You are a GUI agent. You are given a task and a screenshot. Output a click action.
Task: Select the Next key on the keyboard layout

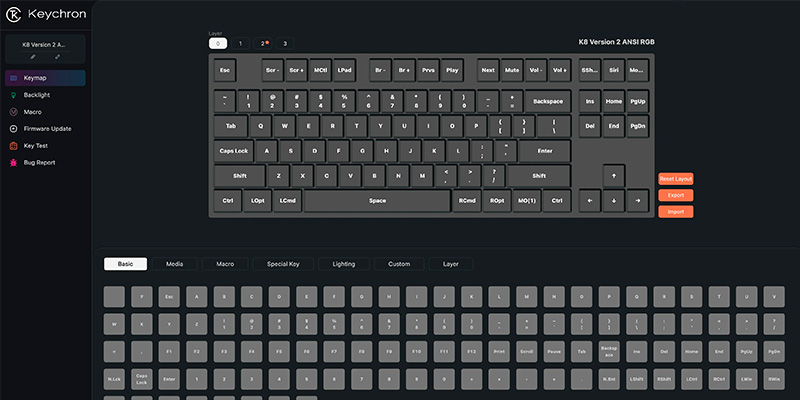tap(488, 70)
